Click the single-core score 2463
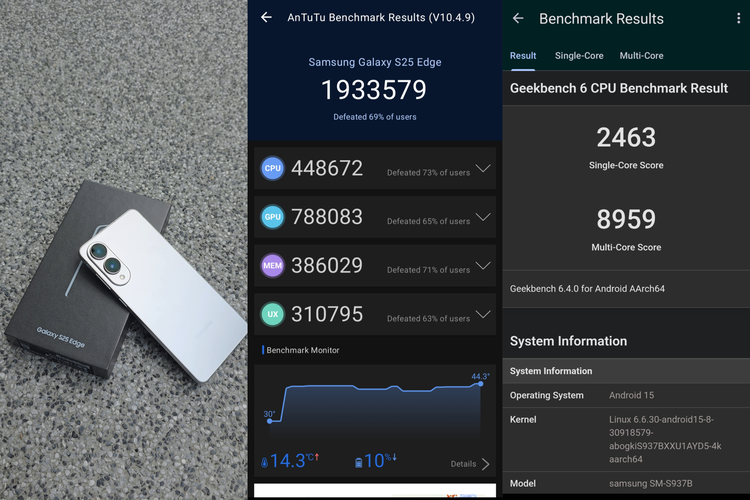This screenshot has height=500, width=750. 626,137
